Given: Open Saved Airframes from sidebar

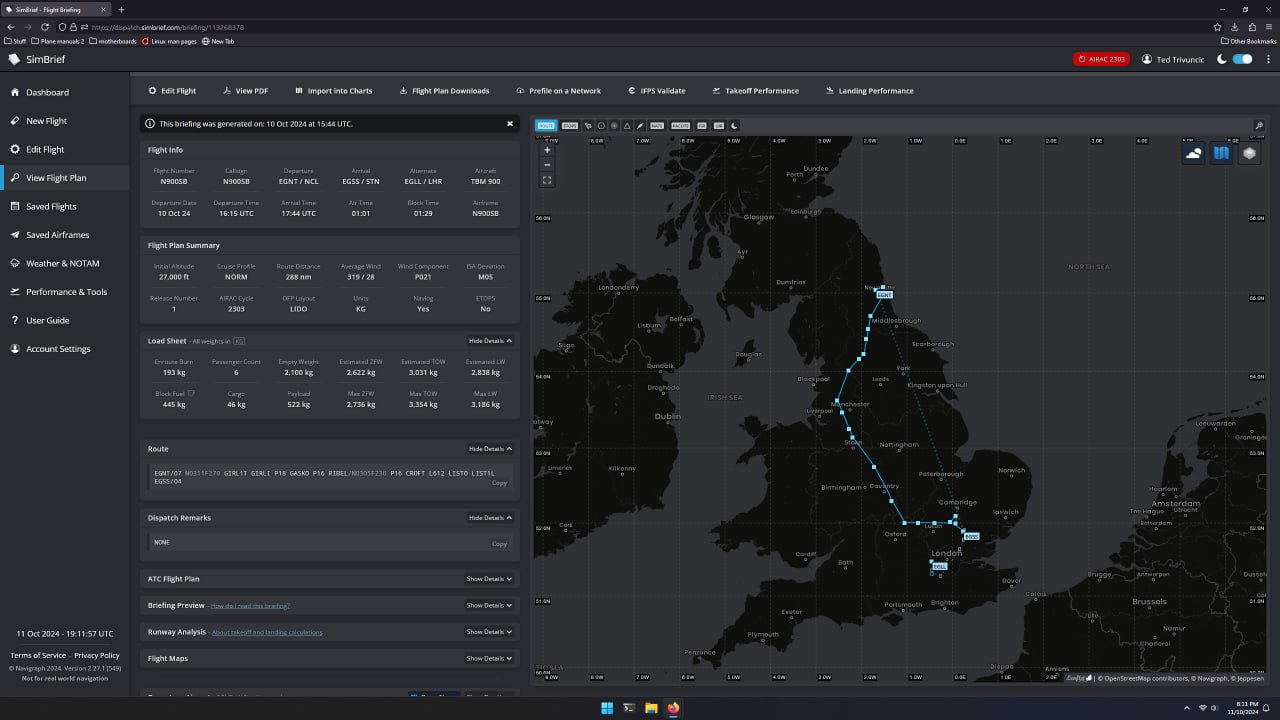Looking at the screenshot, I should point(65,235).
